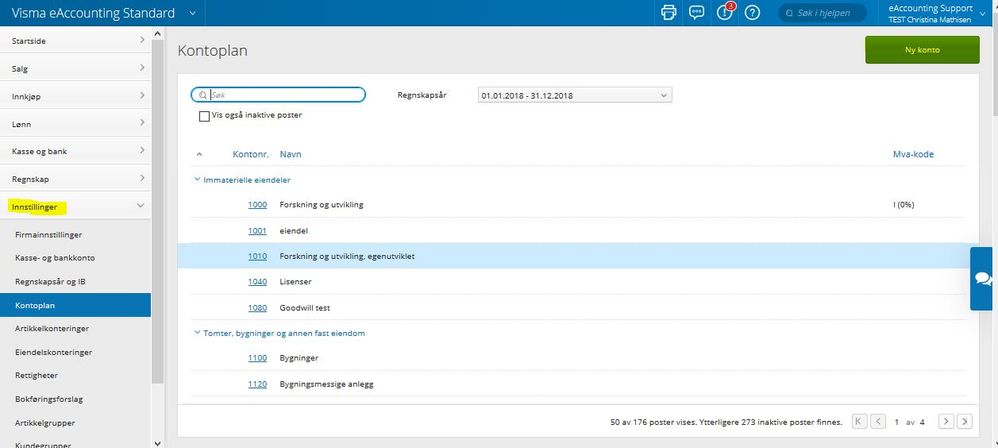Open the floating chat bubble at right edge
This screenshot has width=998, height=448.
(x=984, y=279)
